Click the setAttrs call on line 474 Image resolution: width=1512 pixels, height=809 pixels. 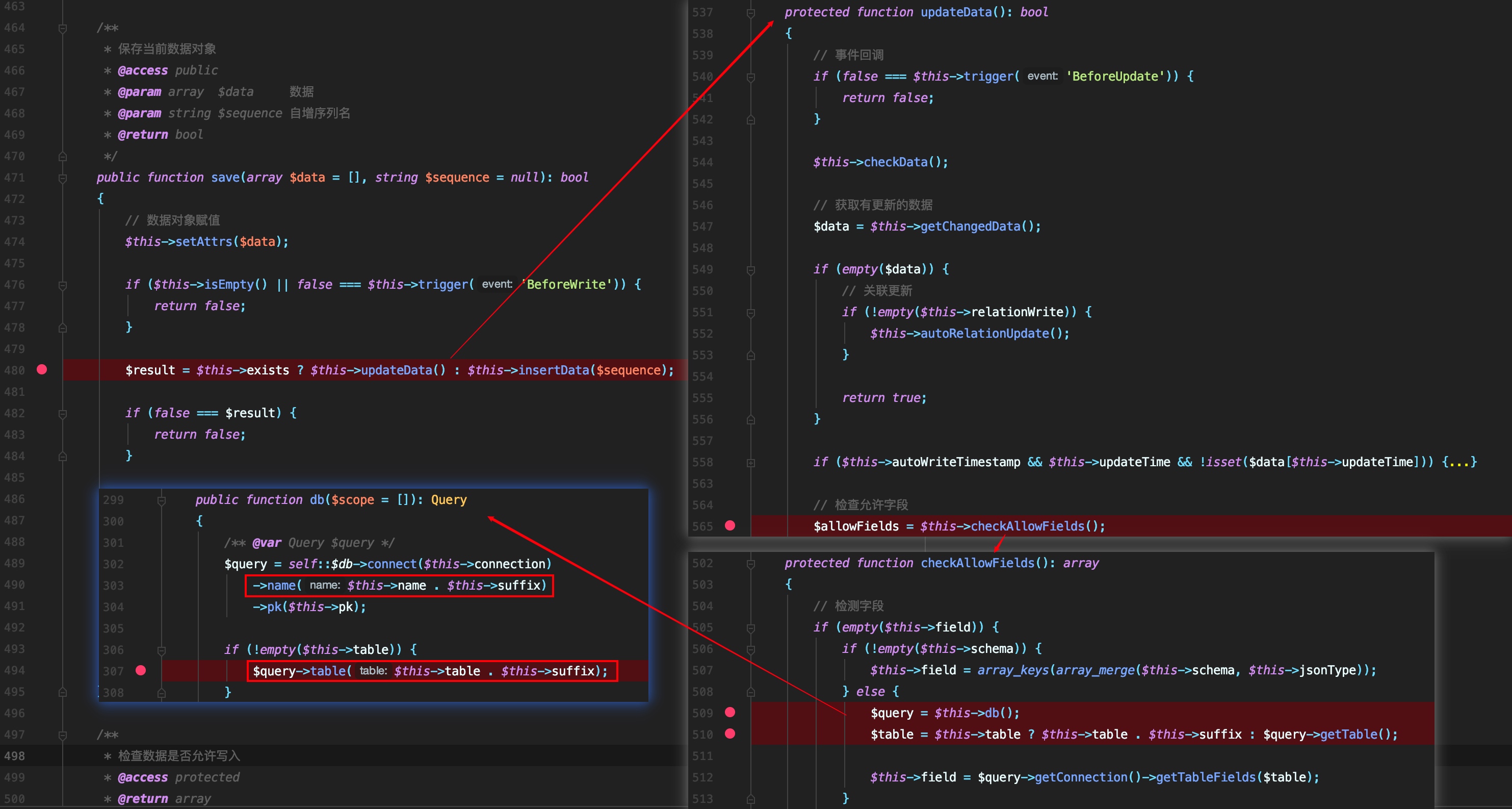click(x=204, y=241)
